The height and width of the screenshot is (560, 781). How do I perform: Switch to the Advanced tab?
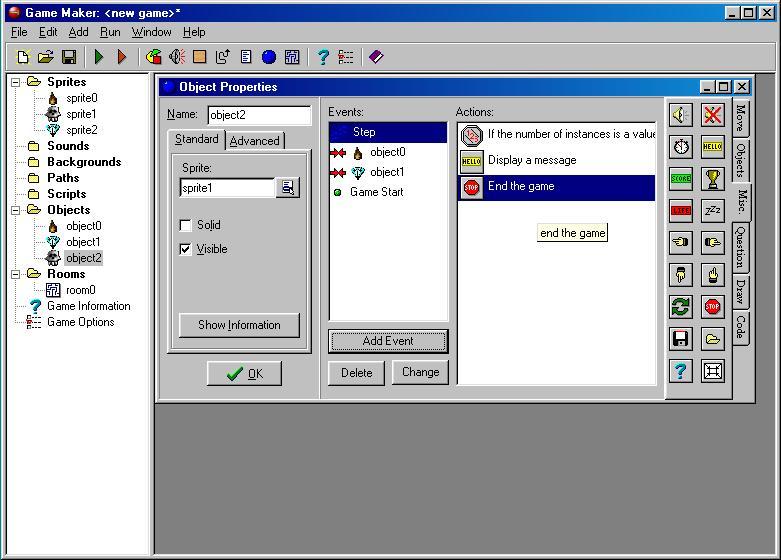[x=255, y=141]
